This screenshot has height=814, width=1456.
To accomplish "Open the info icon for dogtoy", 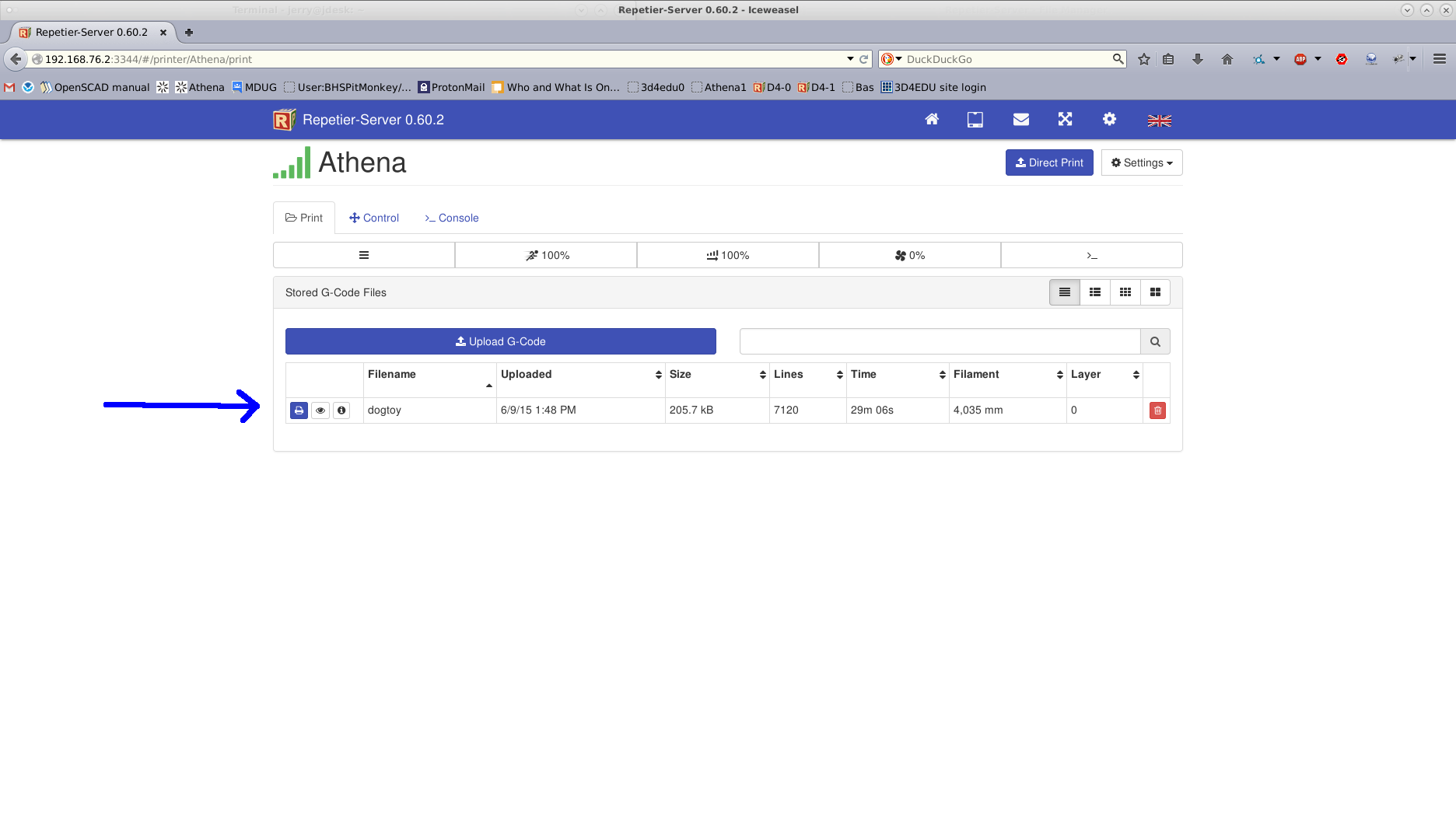I will tap(341, 410).
